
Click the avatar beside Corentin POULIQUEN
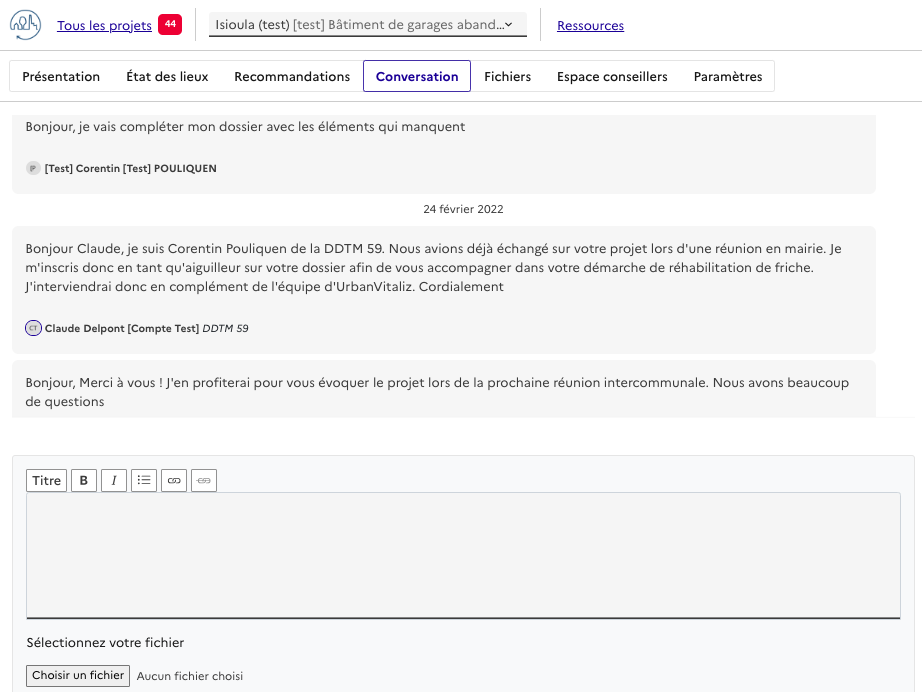(33, 169)
